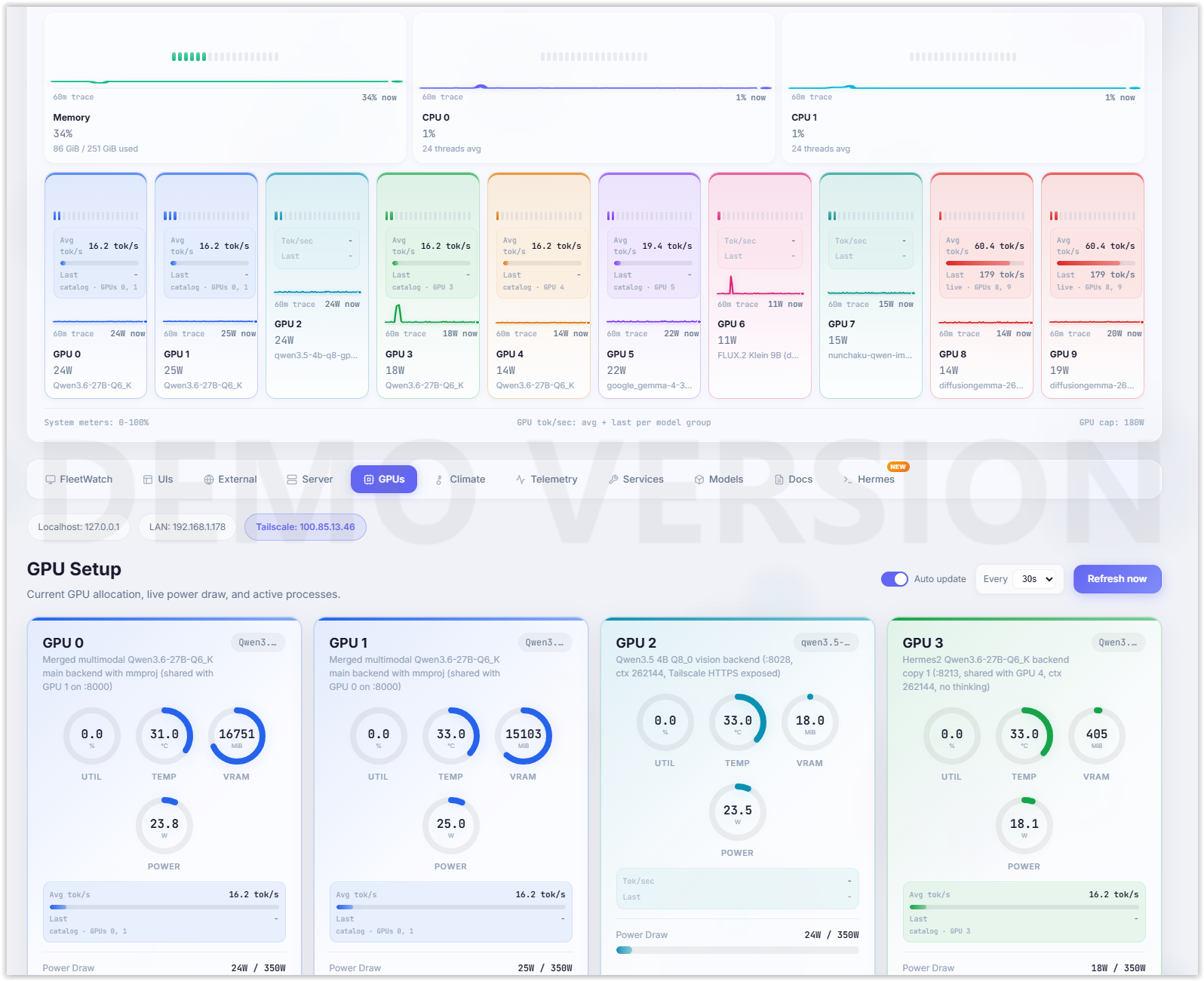Select the GPU 6 FLUX.2 Klein mini card
1204x981 pixels.
(760, 285)
